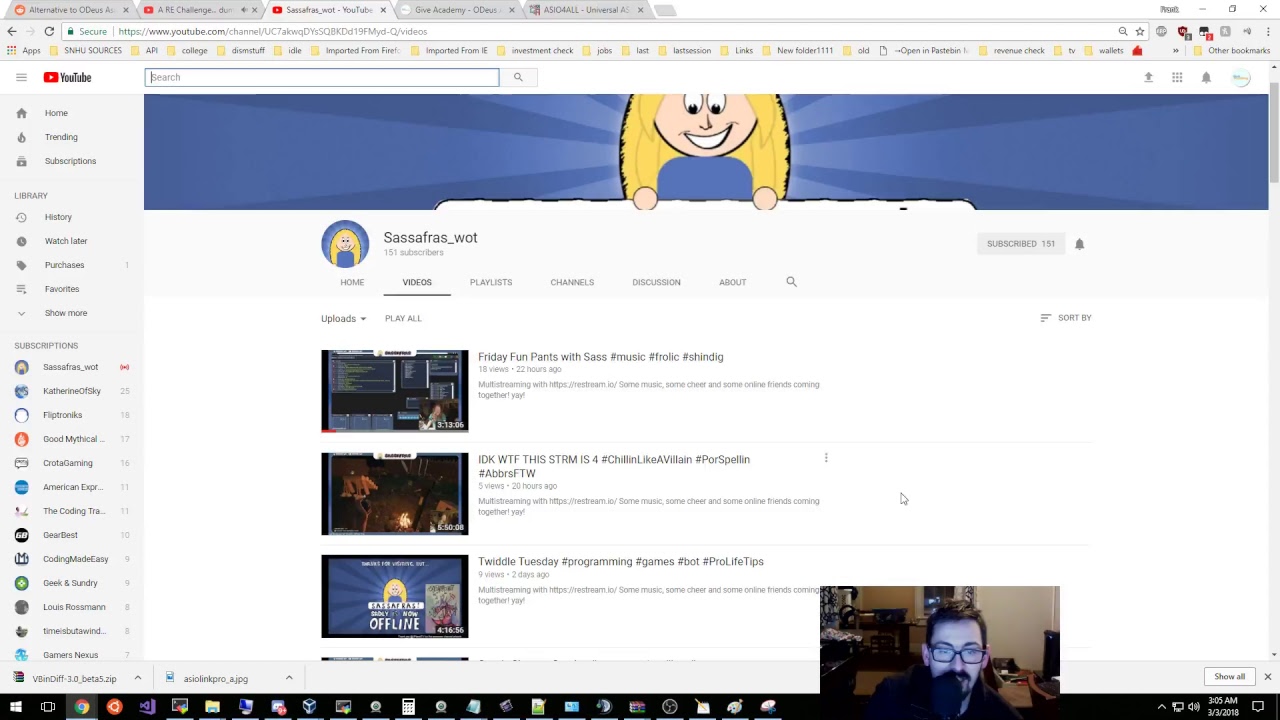Image resolution: width=1280 pixels, height=720 pixels.
Task: Open the account avatar menu
Action: tap(1241, 77)
